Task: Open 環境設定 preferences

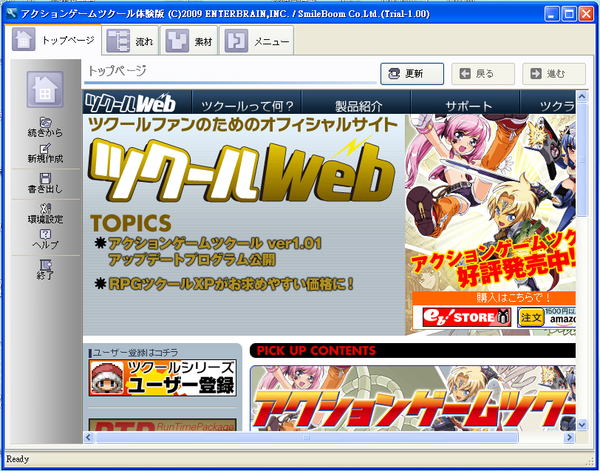Action: pos(45,214)
